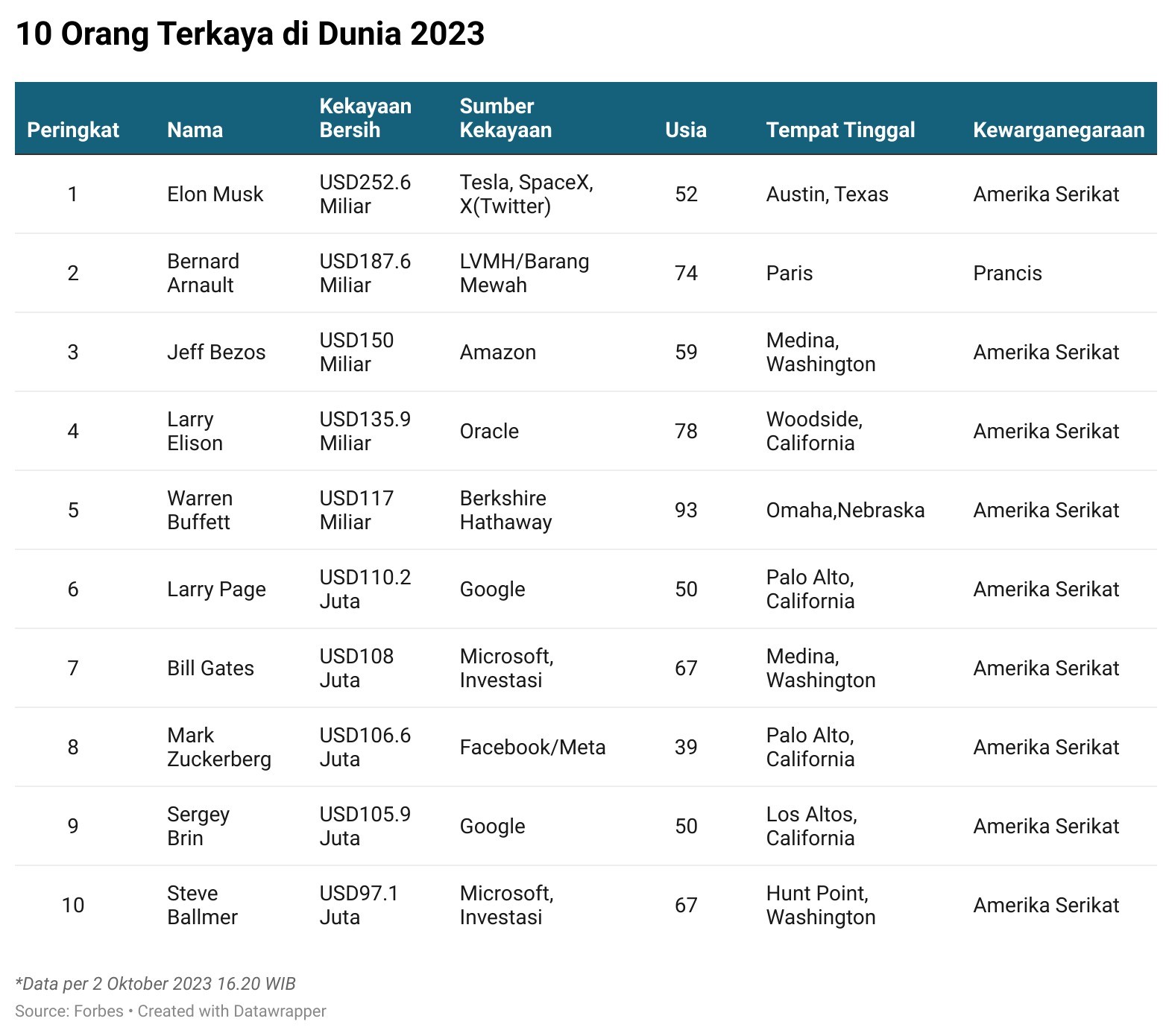The image size is (1172, 1036).
Task: Click the net worth 'USD105.9 Juta'
Action: 365,827
